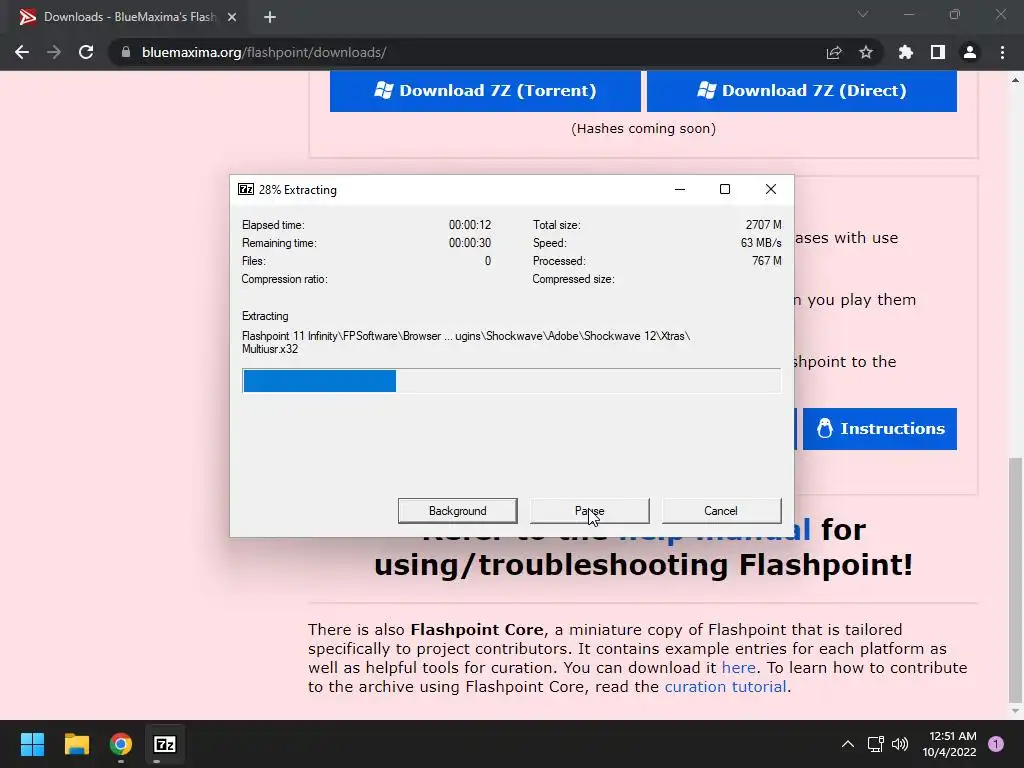Open Chrome three-dot menu

click(1002, 52)
